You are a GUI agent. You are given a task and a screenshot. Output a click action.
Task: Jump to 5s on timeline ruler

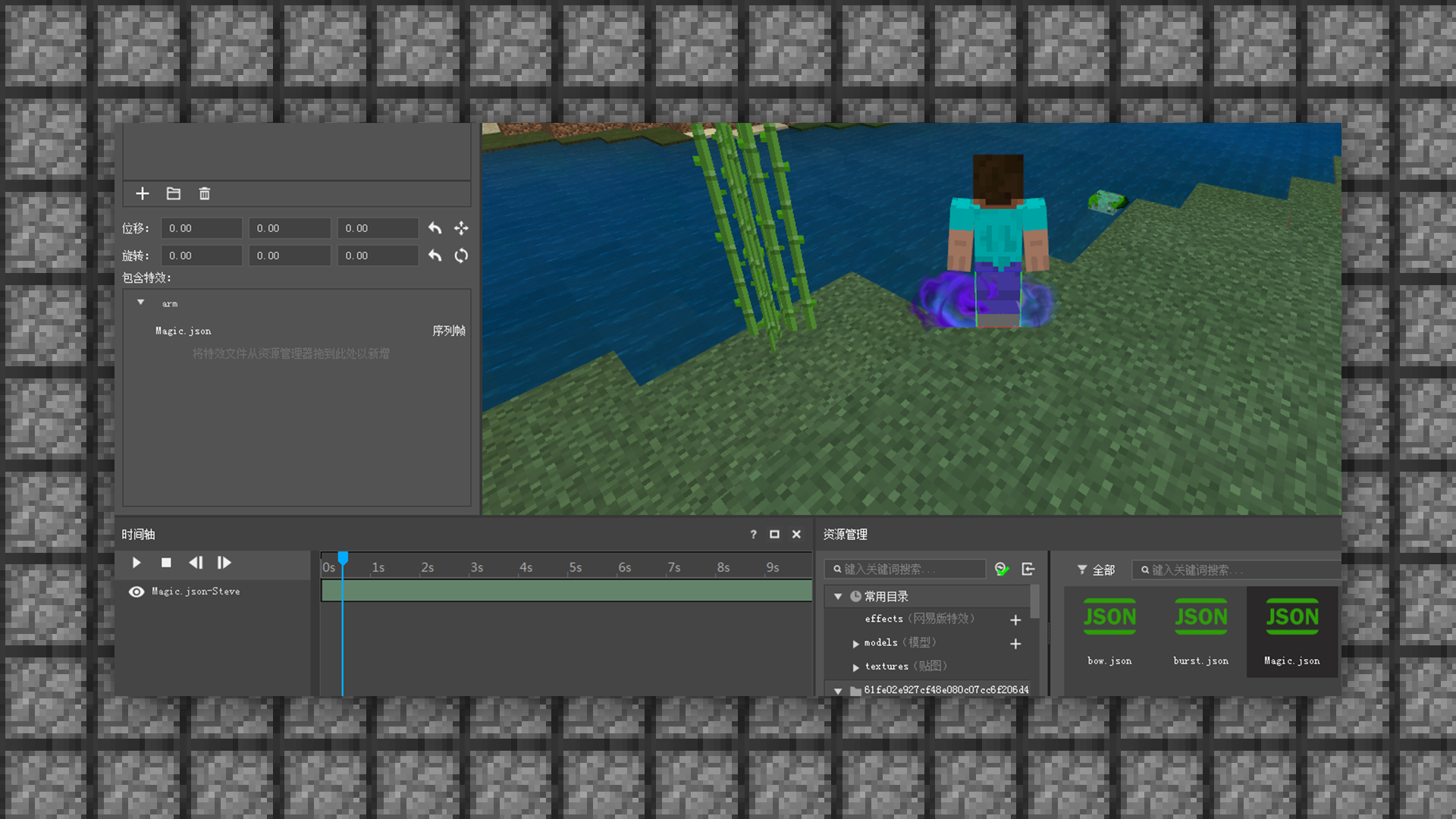tap(575, 567)
